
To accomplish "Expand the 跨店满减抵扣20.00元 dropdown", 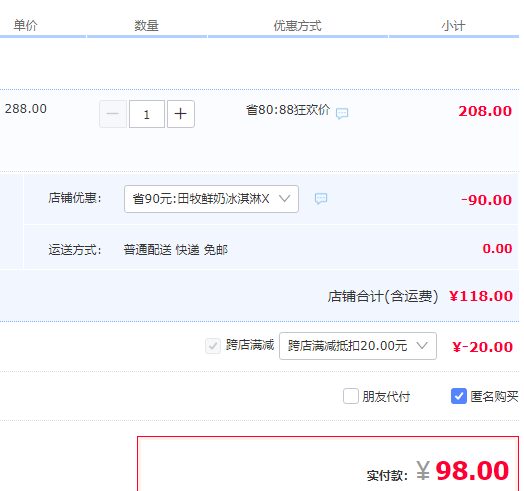I will 358,346.
